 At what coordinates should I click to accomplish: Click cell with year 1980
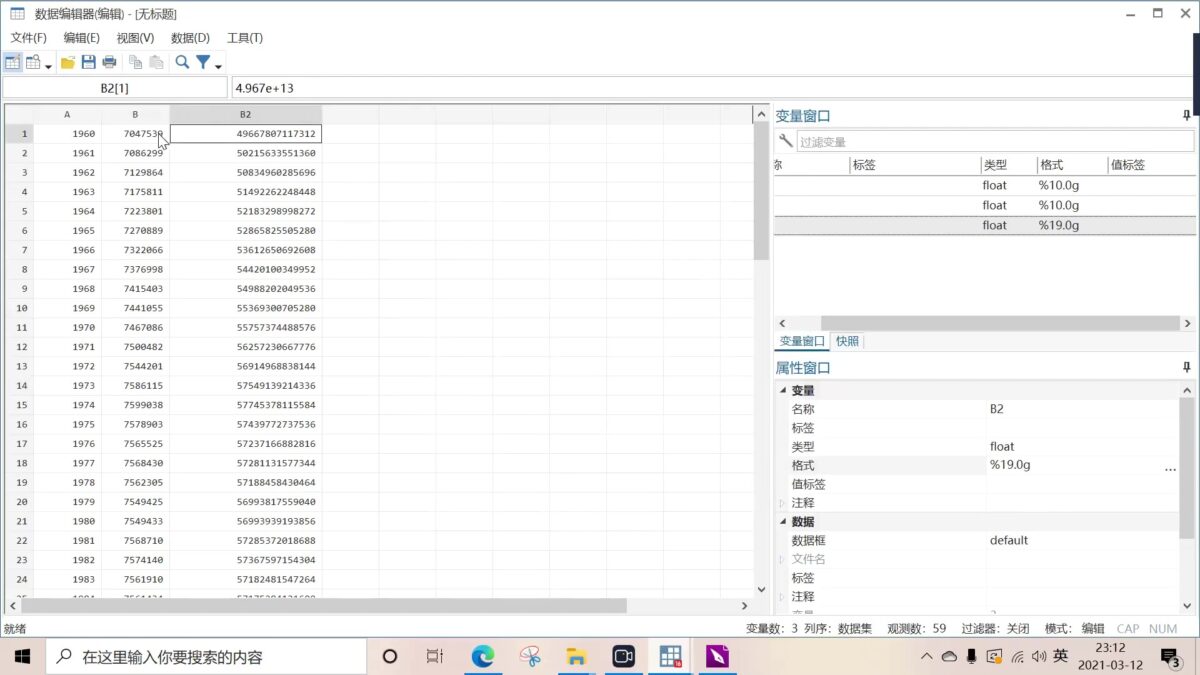point(67,521)
